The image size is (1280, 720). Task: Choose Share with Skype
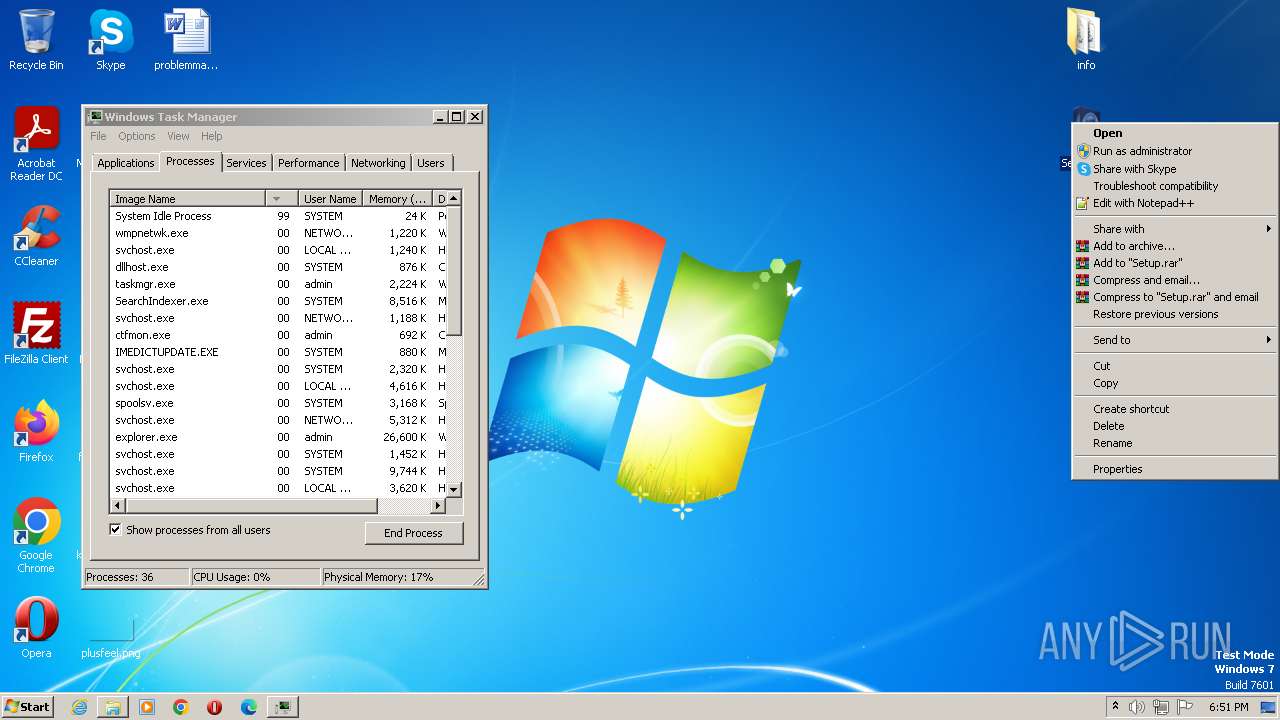click(x=1174, y=169)
